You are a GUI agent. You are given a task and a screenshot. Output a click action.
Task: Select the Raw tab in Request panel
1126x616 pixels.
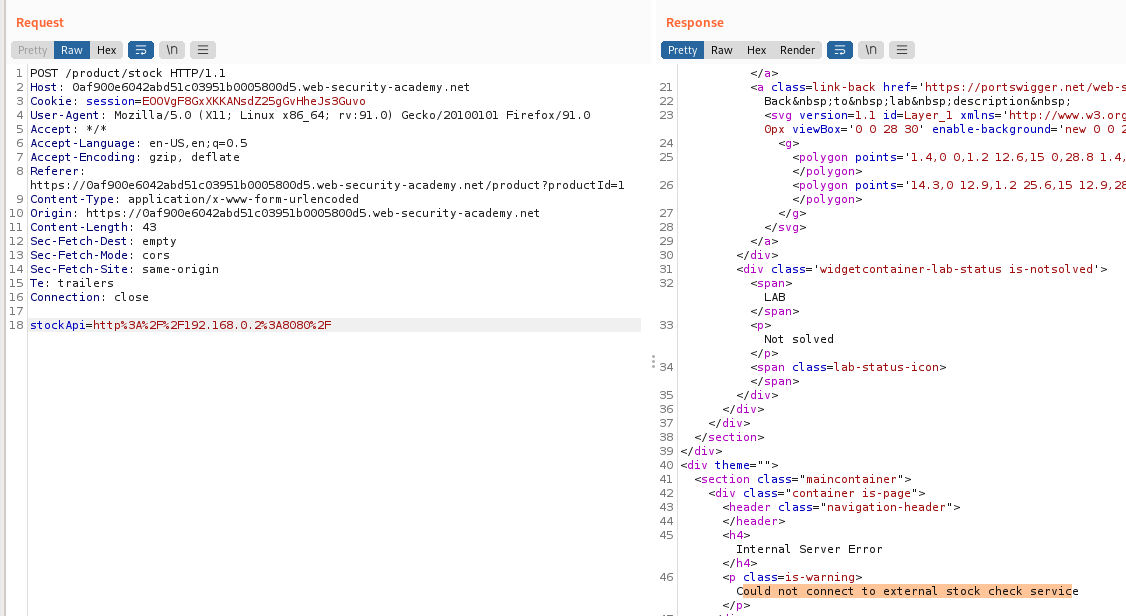point(72,50)
